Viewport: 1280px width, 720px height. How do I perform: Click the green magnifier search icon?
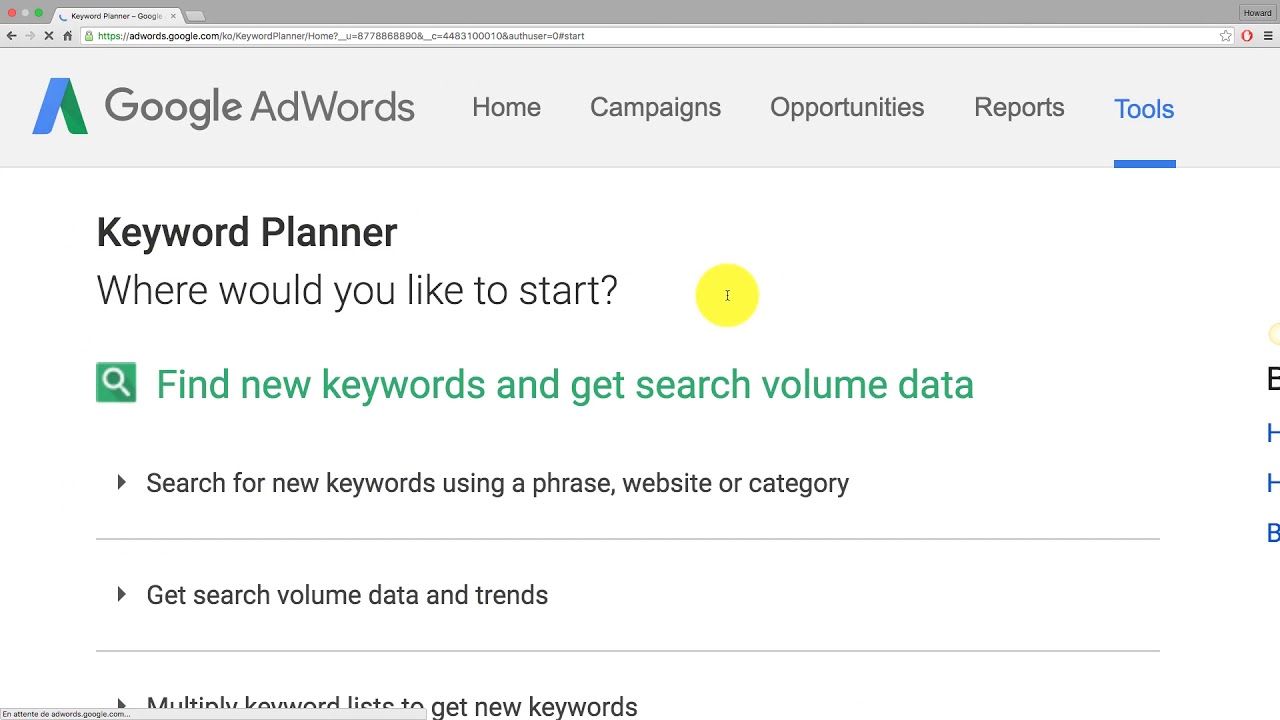[116, 383]
